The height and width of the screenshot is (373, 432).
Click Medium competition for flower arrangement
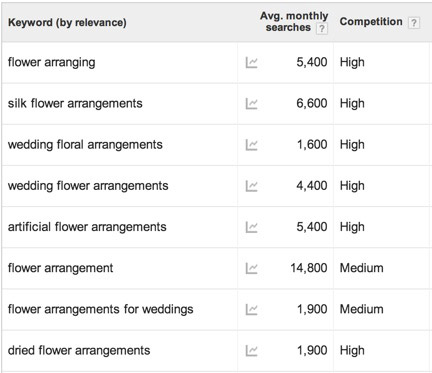362,268
